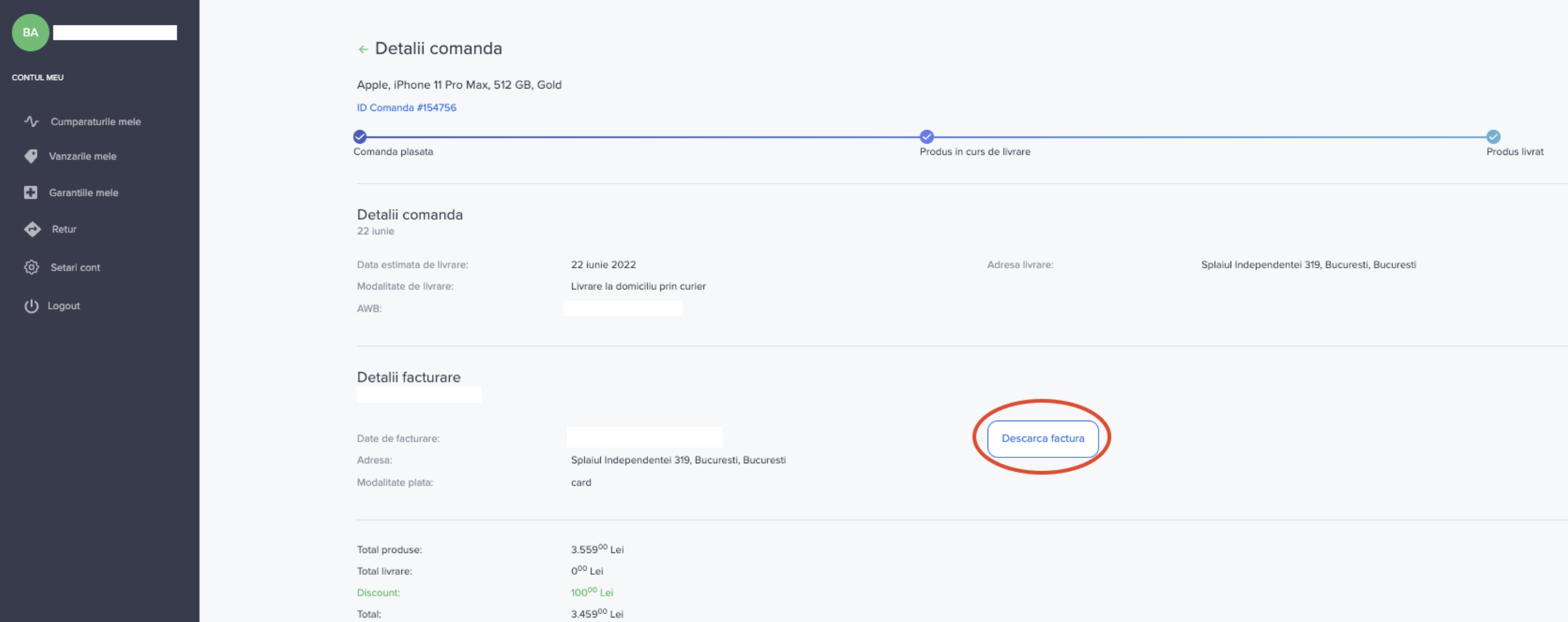
Task: Click the Vanzarile mele tag icon
Action: [31, 156]
